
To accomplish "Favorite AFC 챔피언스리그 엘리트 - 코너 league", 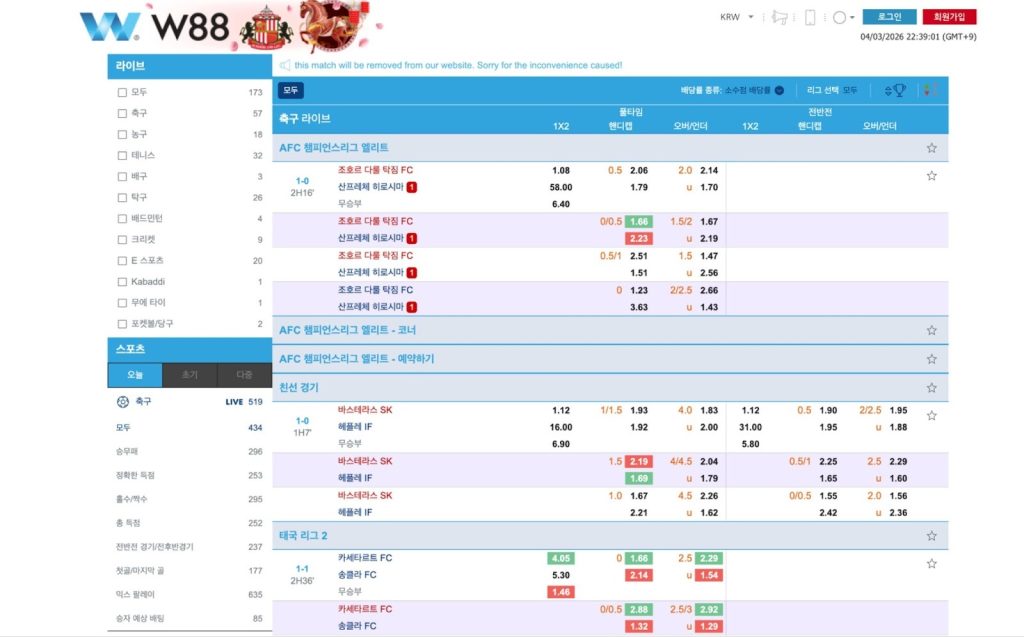I will pos(932,331).
